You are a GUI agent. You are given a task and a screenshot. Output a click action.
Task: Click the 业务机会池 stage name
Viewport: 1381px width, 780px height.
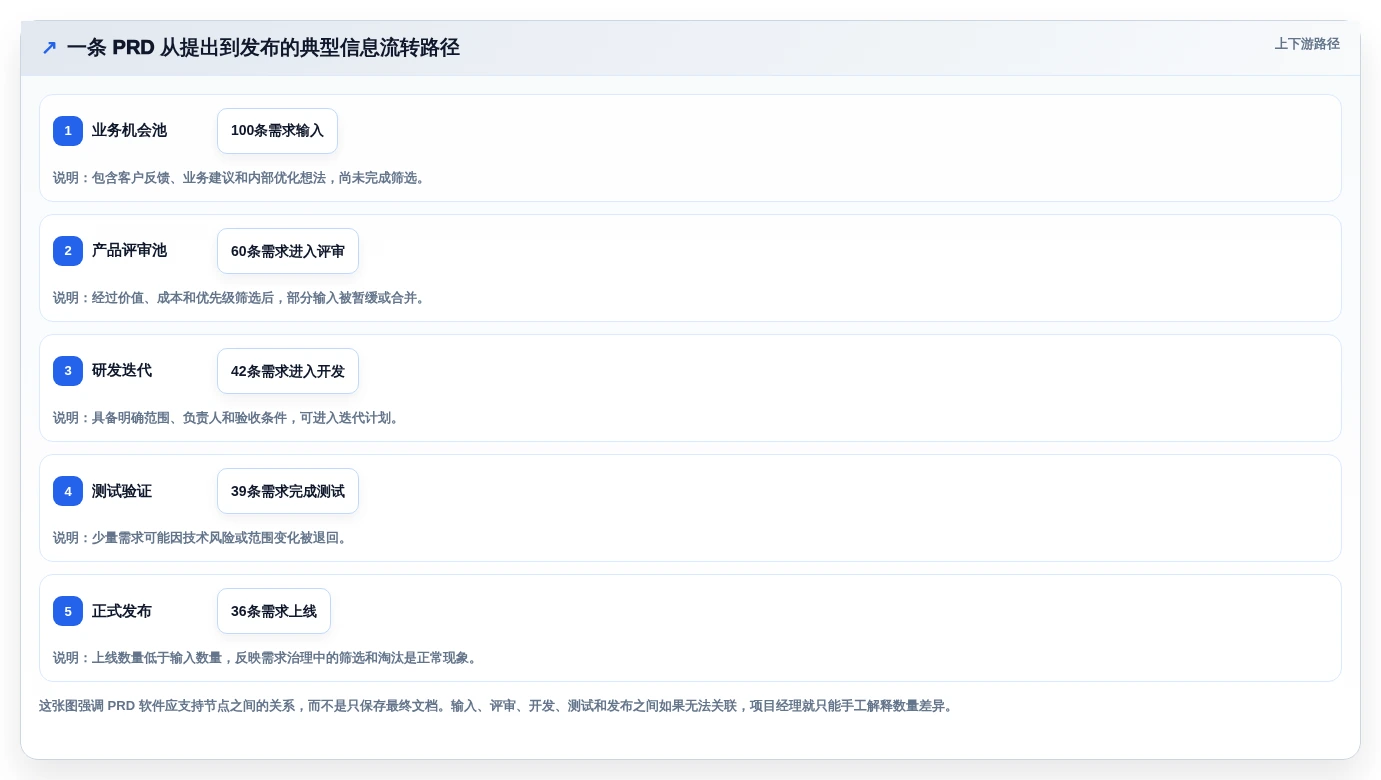pyautogui.click(x=129, y=130)
